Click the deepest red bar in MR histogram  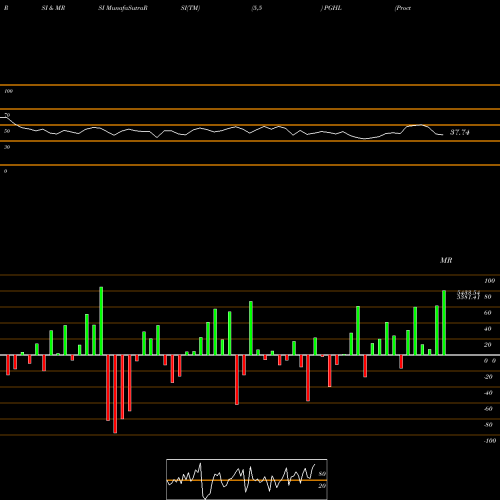pos(115,394)
